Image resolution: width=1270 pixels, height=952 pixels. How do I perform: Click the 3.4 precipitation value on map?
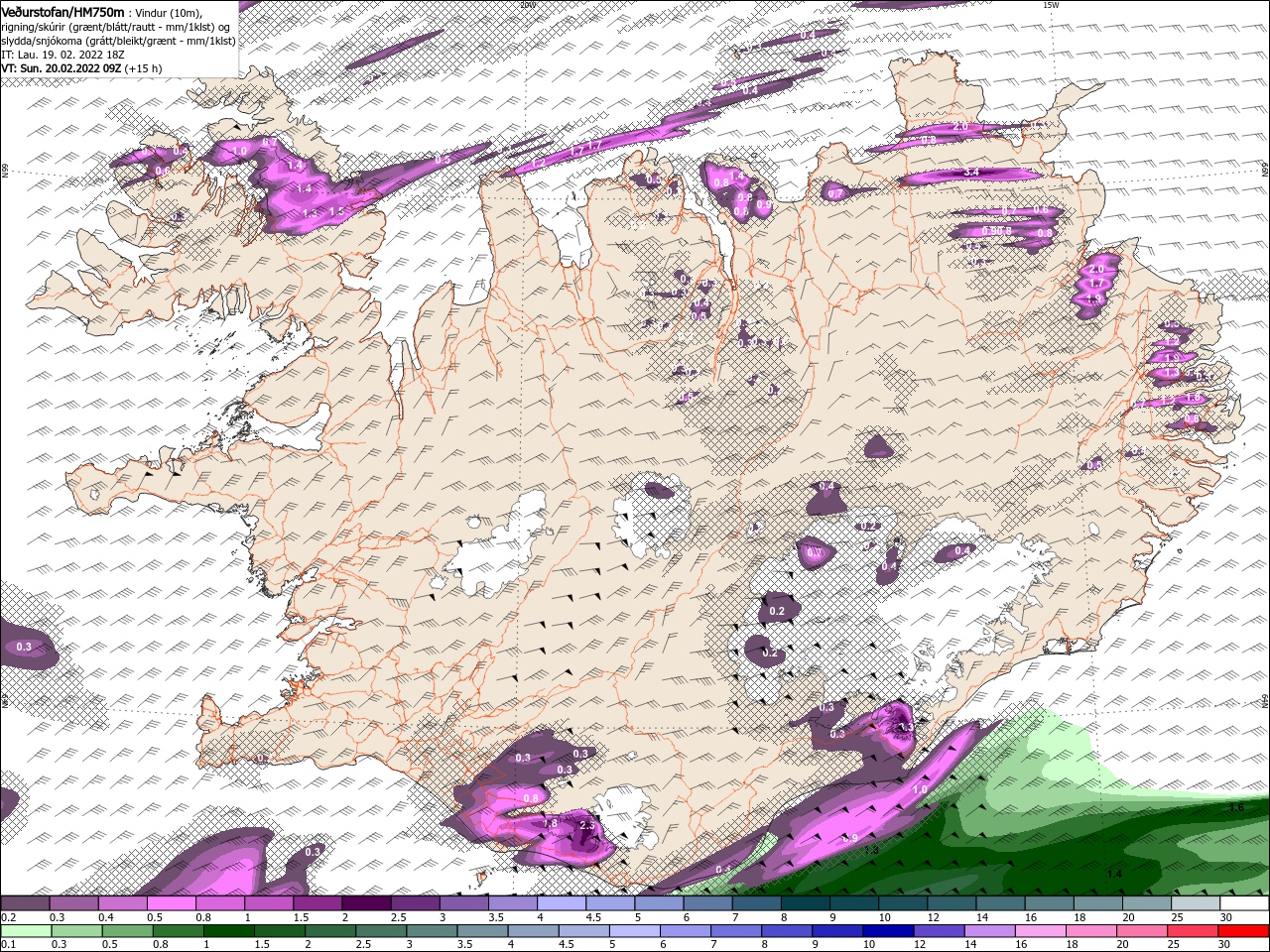pos(972,173)
